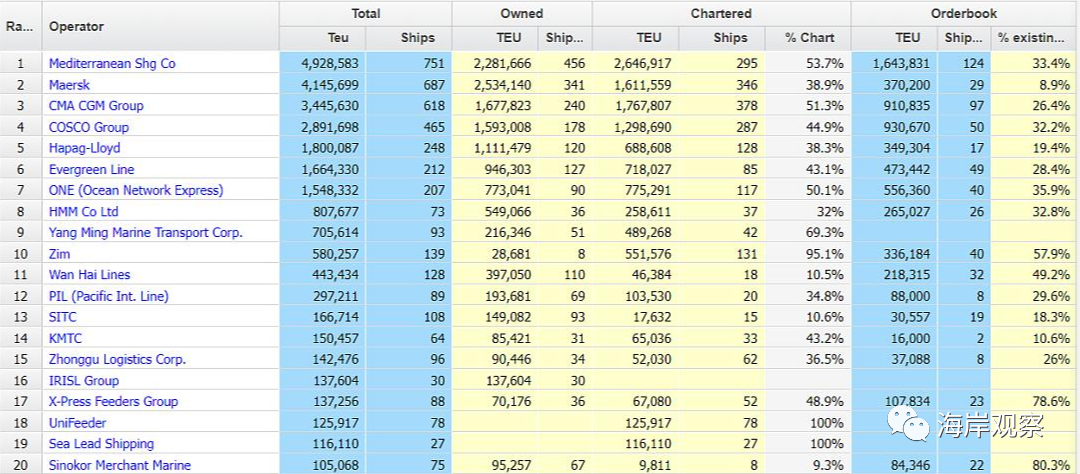Sort by % existing column header
The height and width of the screenshot is (474, 1080).
coord(1031,38)
